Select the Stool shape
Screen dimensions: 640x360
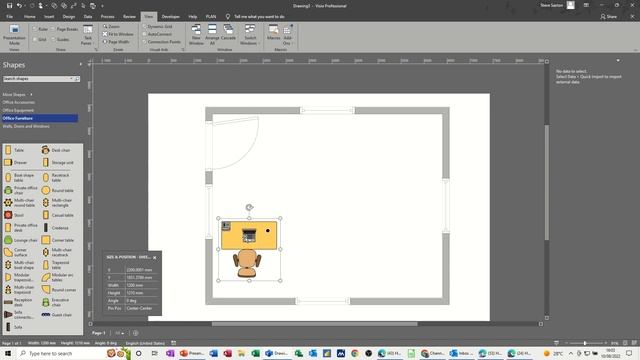click(14, 215)
